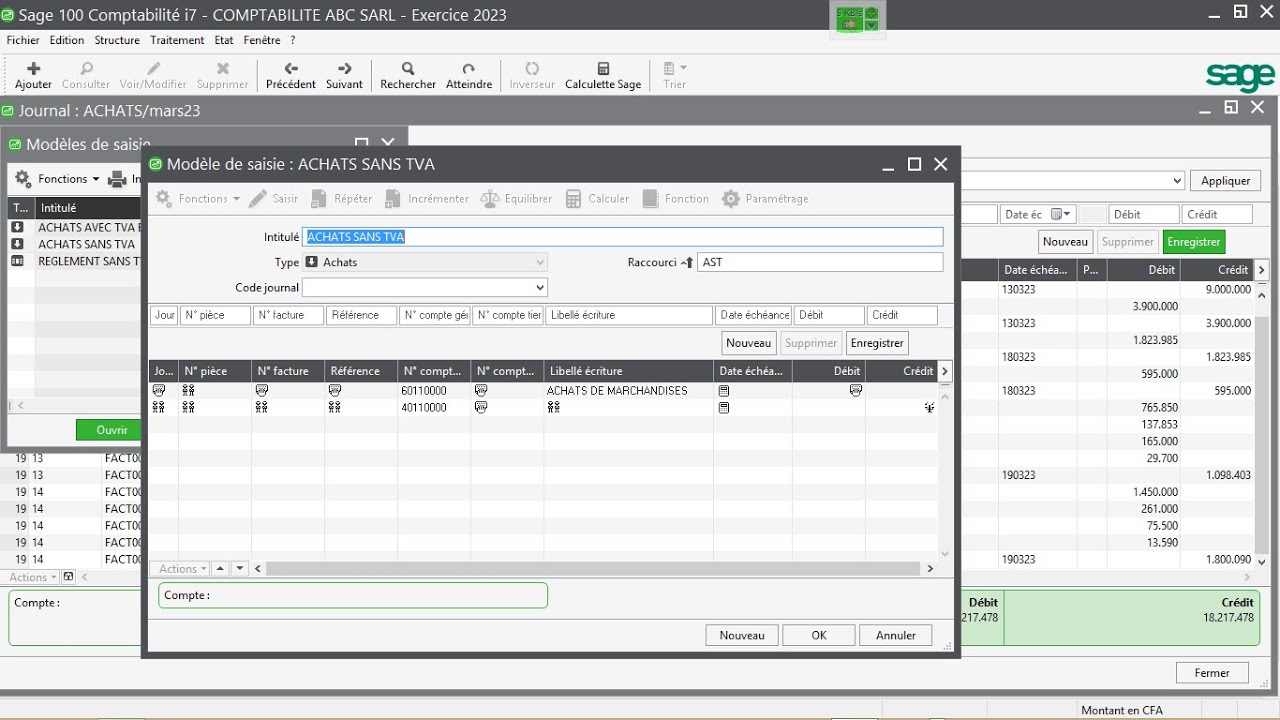Open Fonctions dropdown in Modèles de saisie window
1280x720 pixels.
point(57,179)
